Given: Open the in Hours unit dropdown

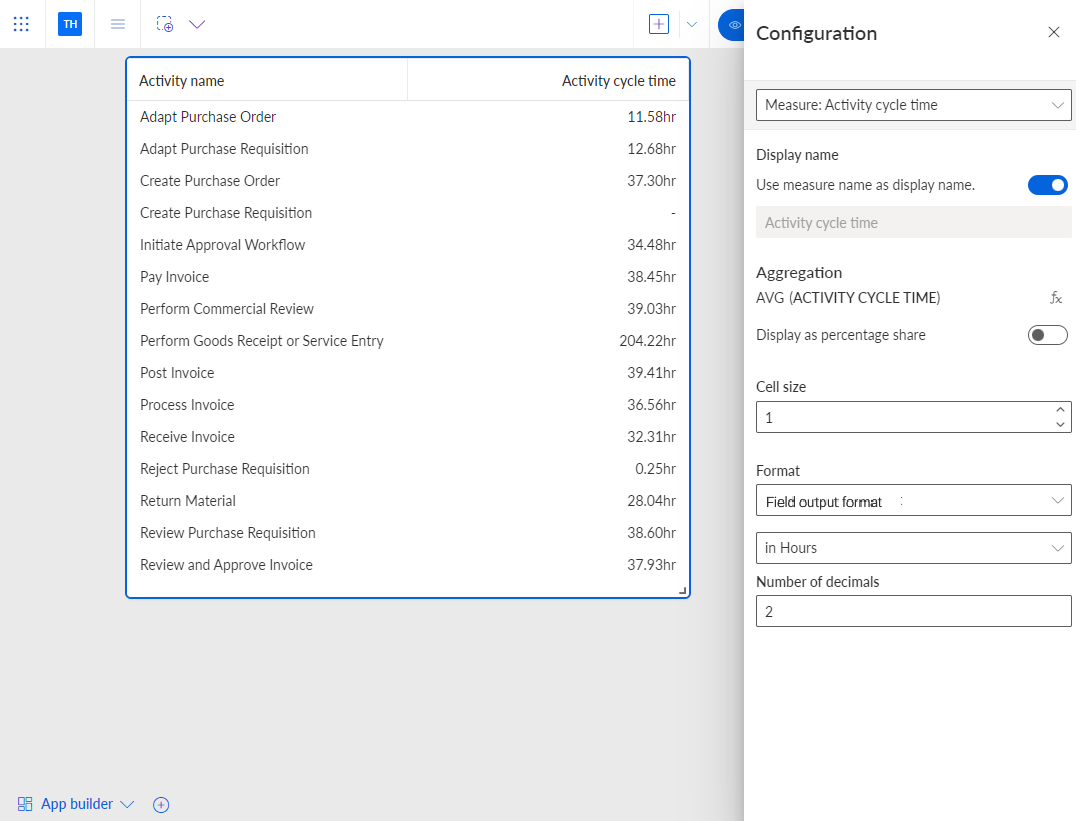Looking at the screenshot, I should pyautogui.click(x=913, y=548).
